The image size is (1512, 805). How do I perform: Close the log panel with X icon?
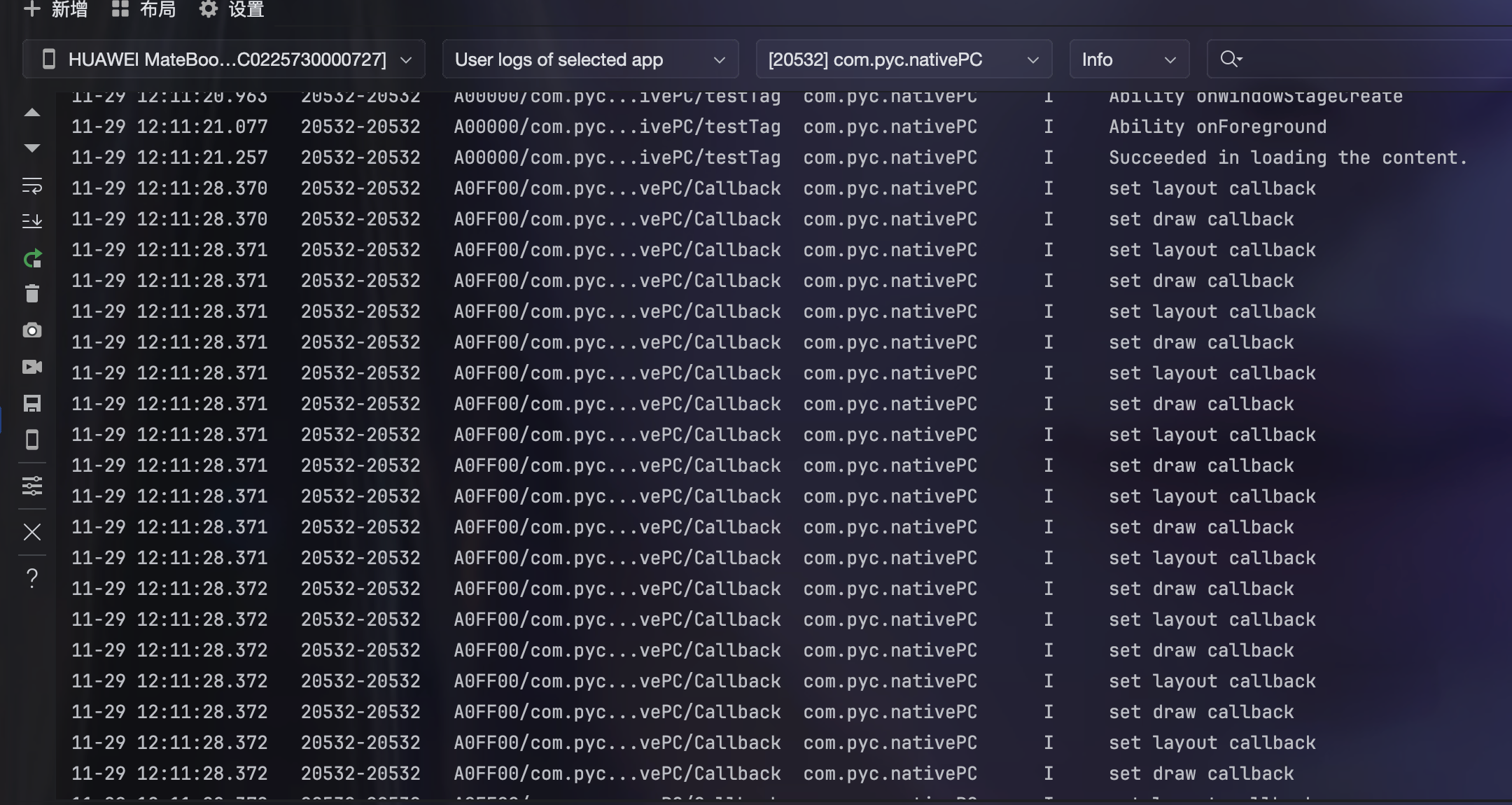(x=32, y=532)
